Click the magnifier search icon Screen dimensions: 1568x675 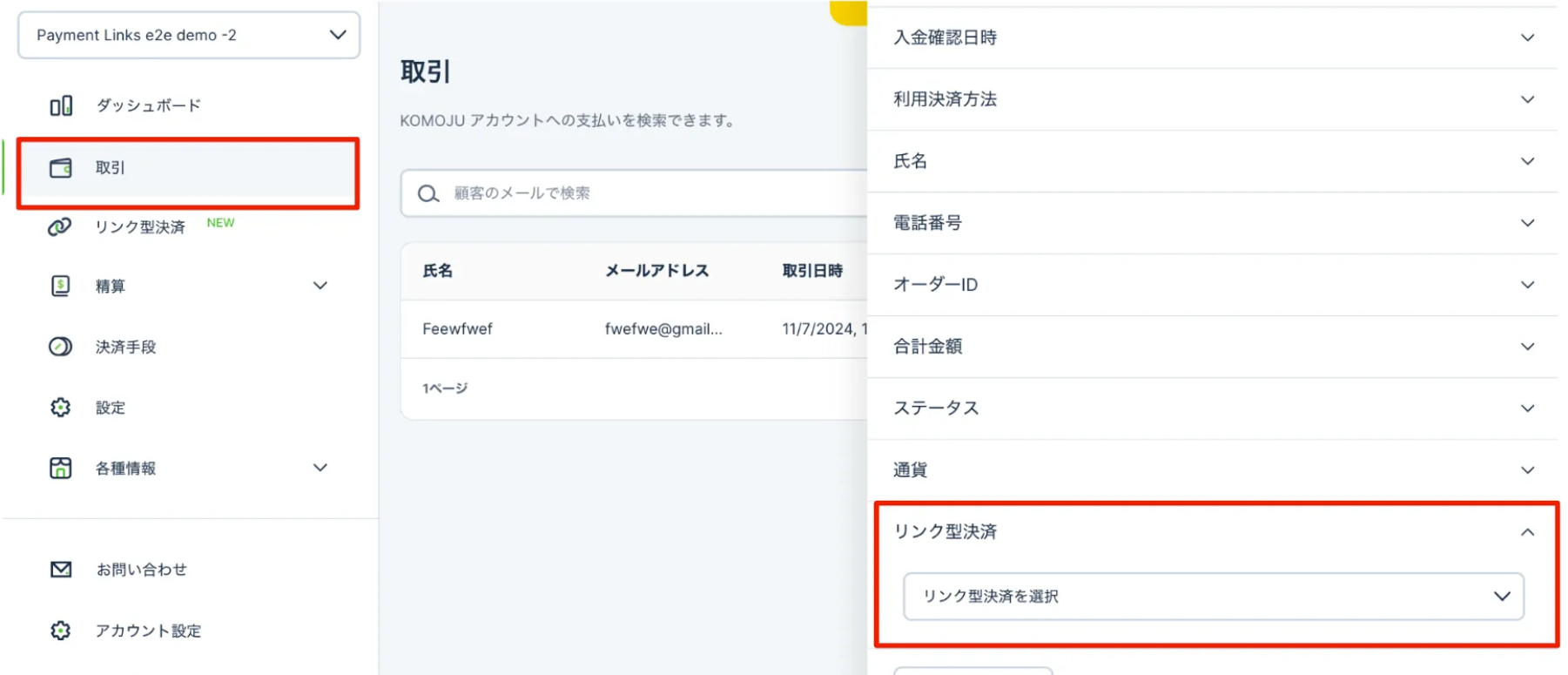click(x=427, y=193)
